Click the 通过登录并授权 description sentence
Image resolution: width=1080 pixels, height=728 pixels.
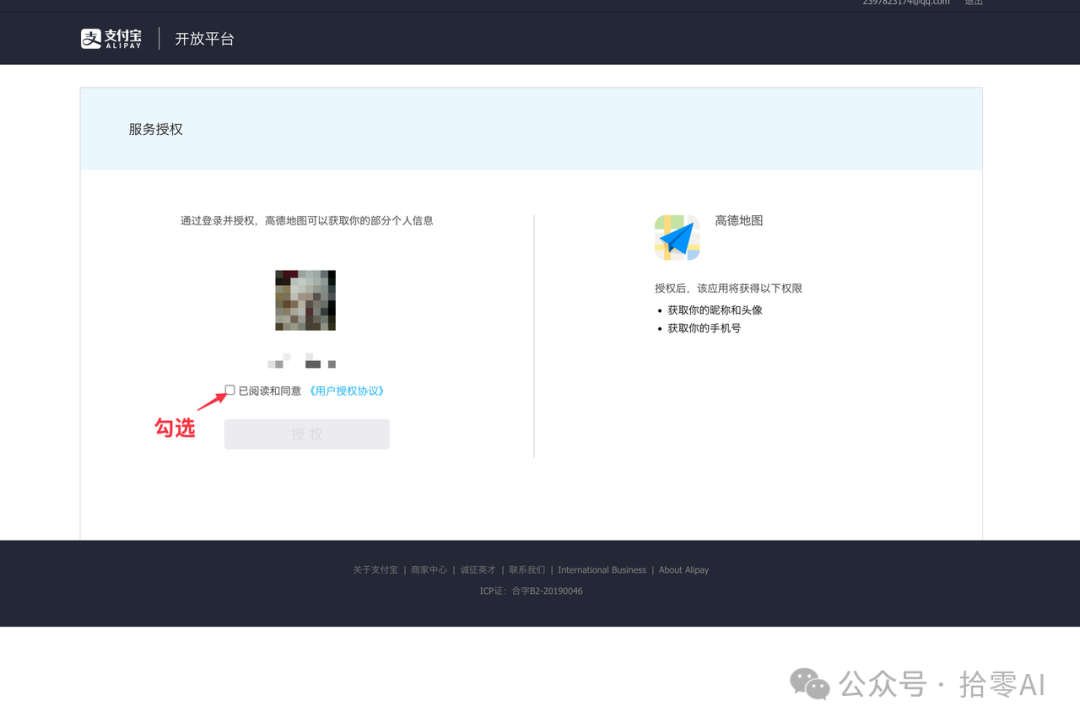307,220
